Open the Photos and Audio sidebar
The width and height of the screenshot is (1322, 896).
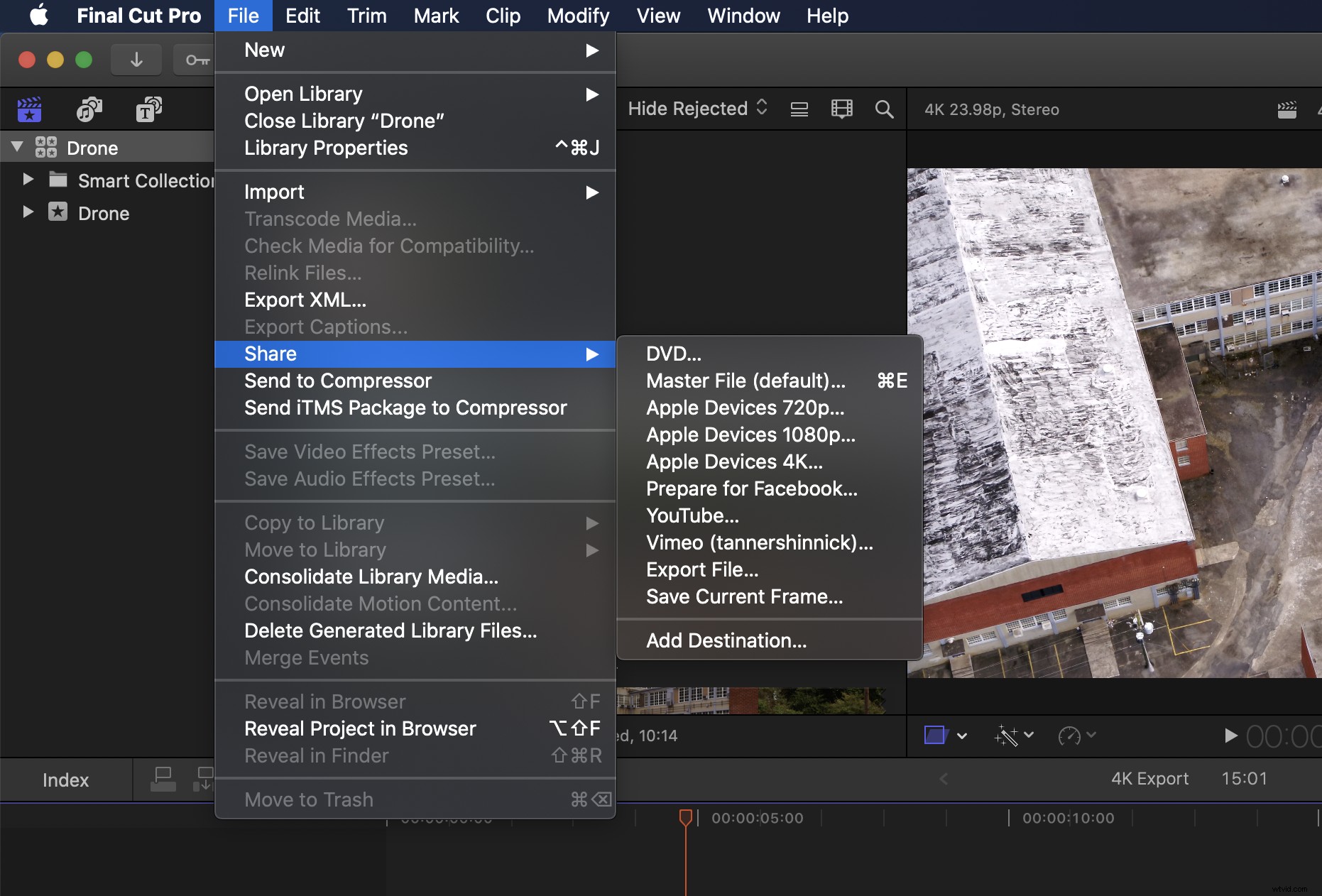88,109
